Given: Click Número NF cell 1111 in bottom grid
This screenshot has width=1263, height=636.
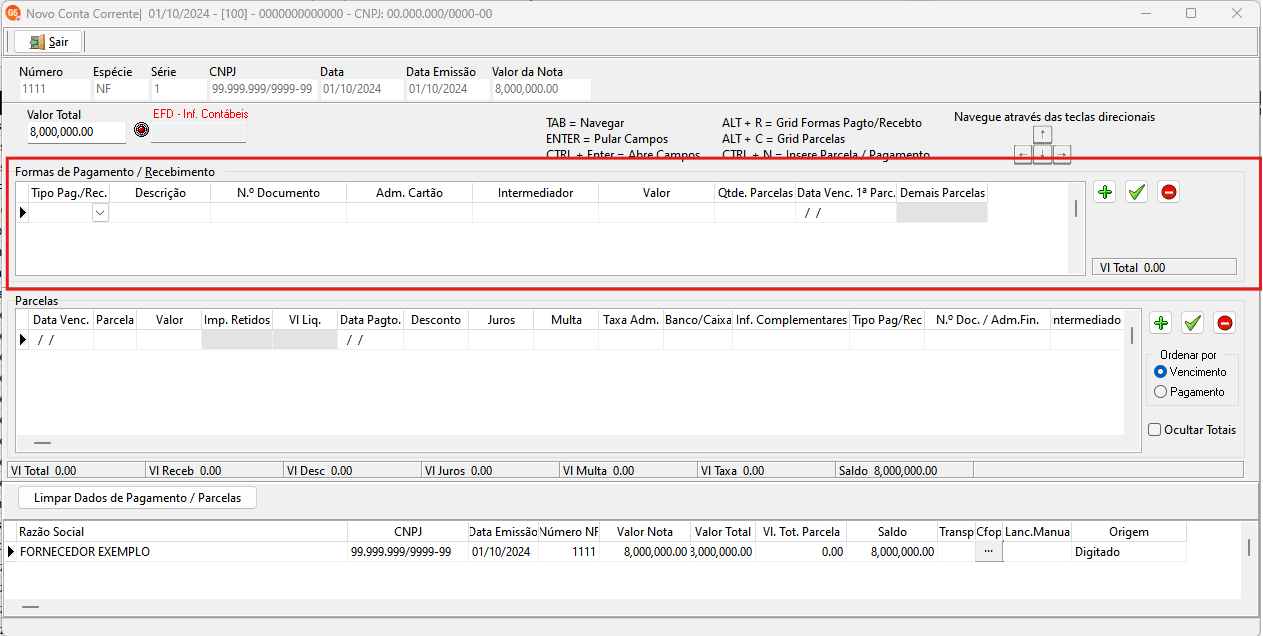Looking at the screenshot, I should pyautogui.click(x=568, y=552).
